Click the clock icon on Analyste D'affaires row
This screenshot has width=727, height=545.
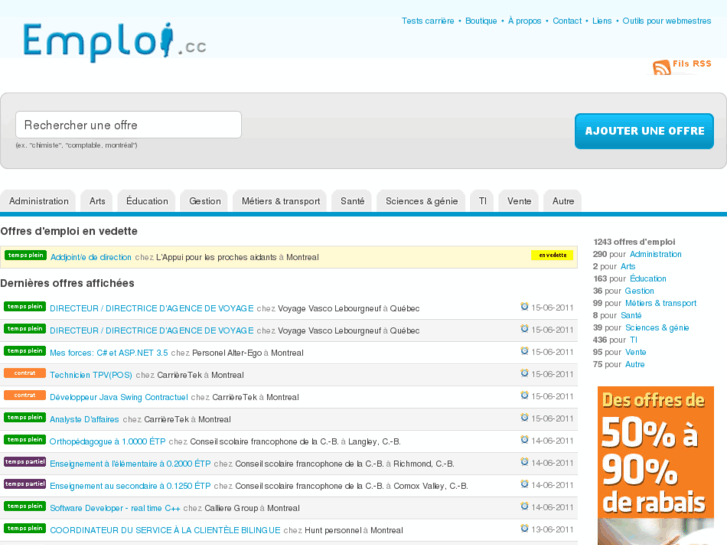point(524,418)
